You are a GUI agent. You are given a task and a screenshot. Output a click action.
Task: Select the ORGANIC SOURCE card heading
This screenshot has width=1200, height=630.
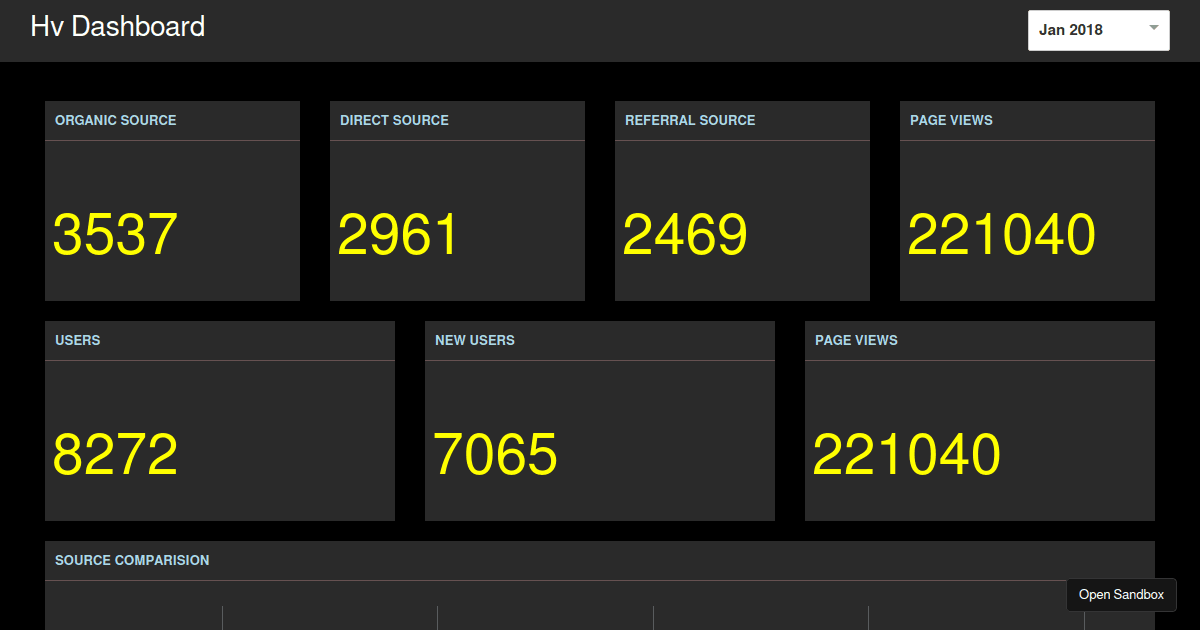coord(116,120)
